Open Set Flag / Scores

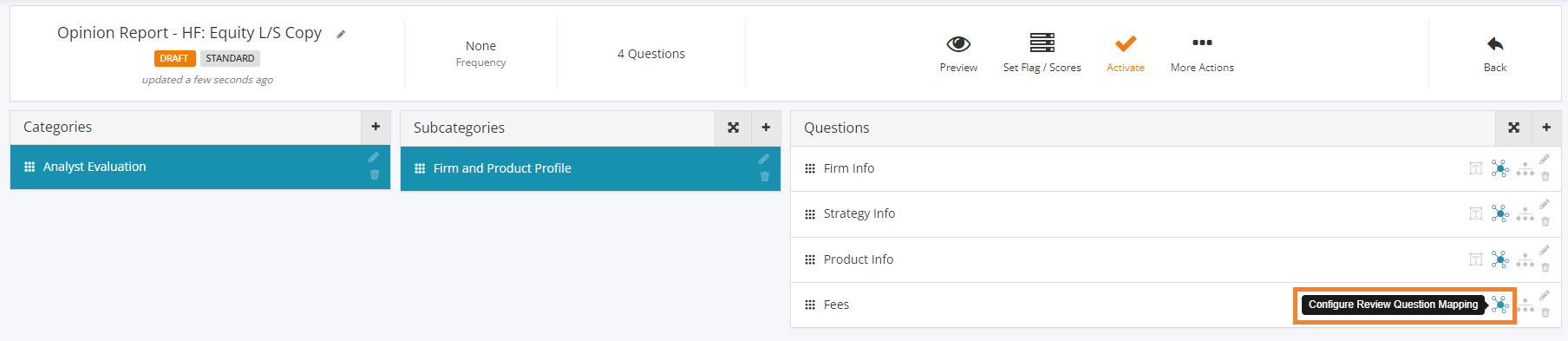1042,53
